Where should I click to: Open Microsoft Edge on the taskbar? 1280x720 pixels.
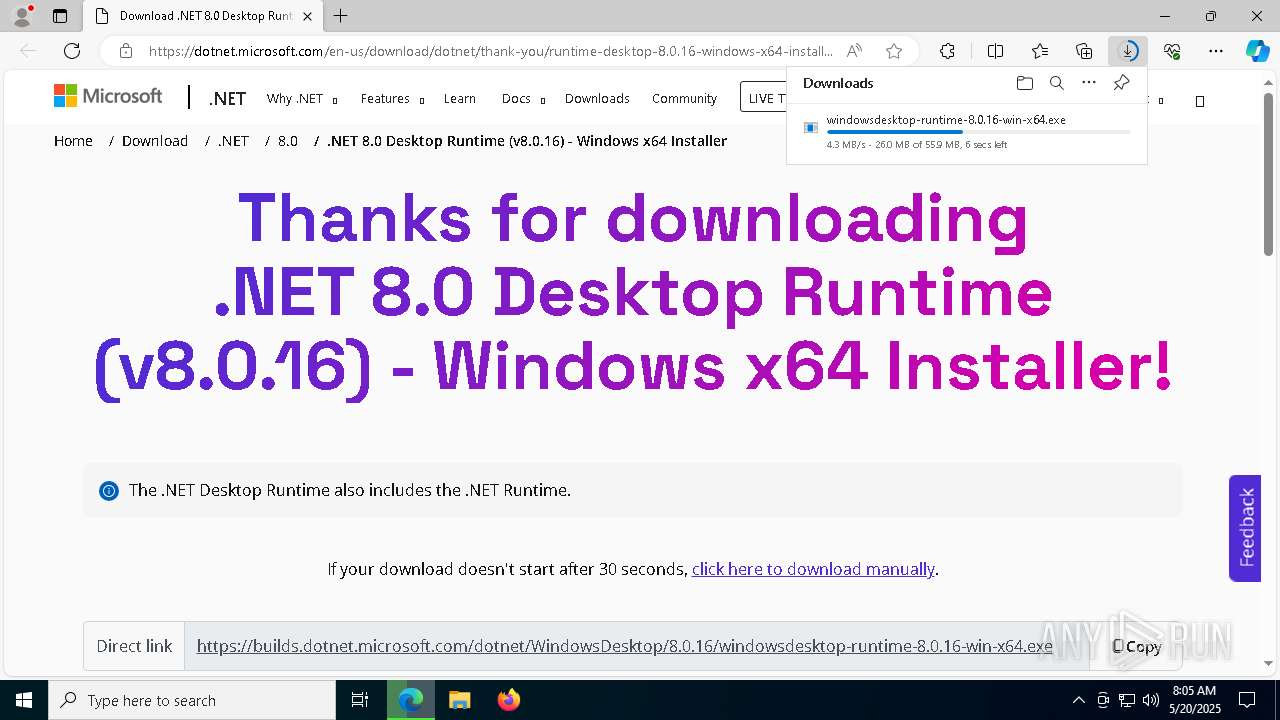[x=411, y=700]
